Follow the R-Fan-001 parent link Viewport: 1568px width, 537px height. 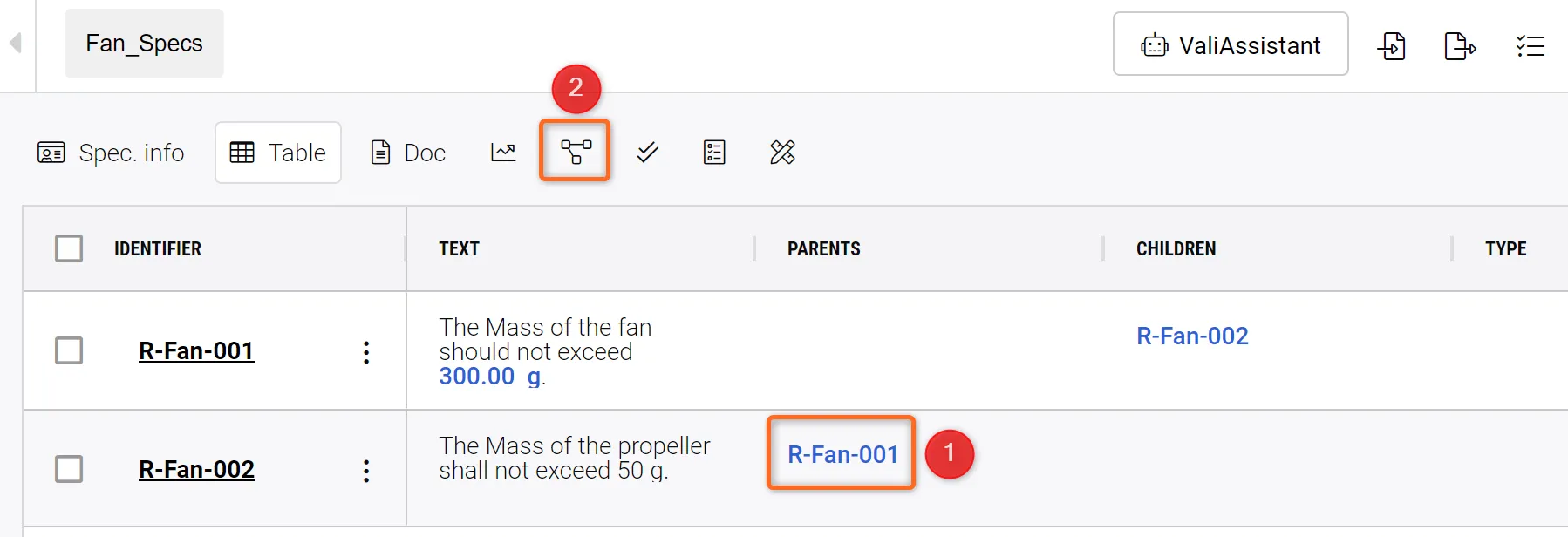(x=842, y=454)
